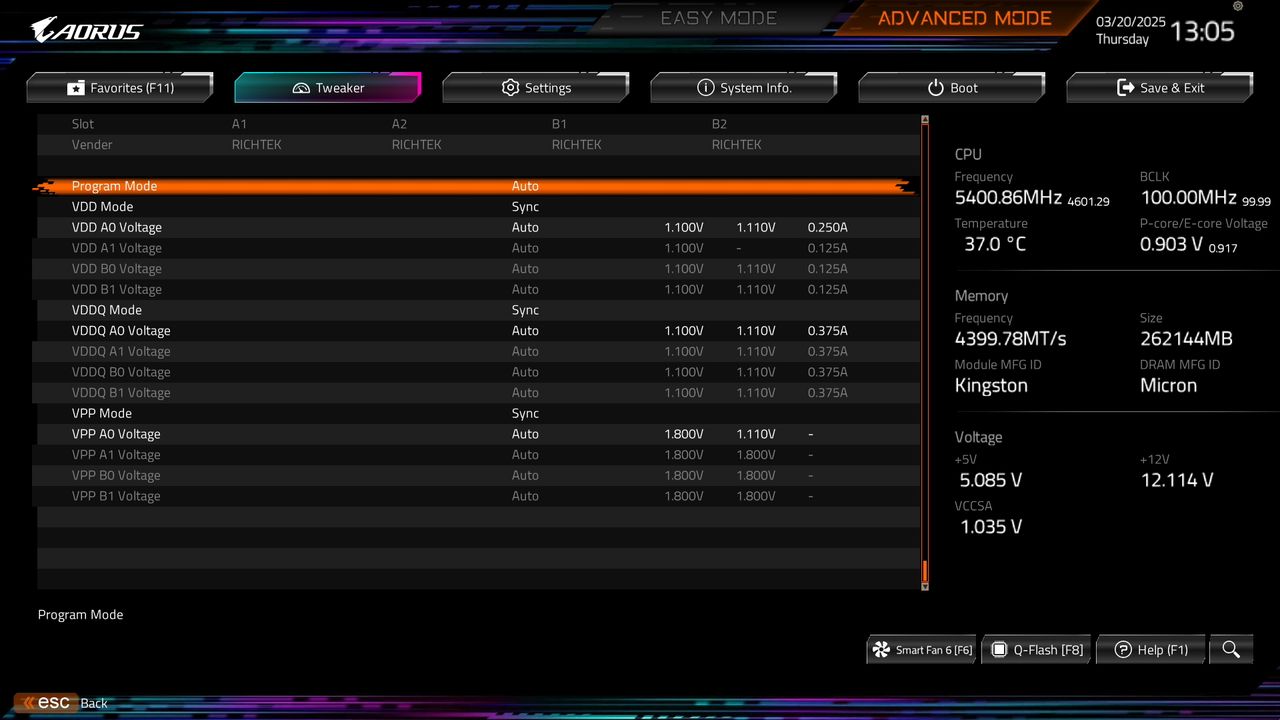This screenshot has height=720, width=1280.
Task: Click the esc Back button
Action: [x=62, y=703]
